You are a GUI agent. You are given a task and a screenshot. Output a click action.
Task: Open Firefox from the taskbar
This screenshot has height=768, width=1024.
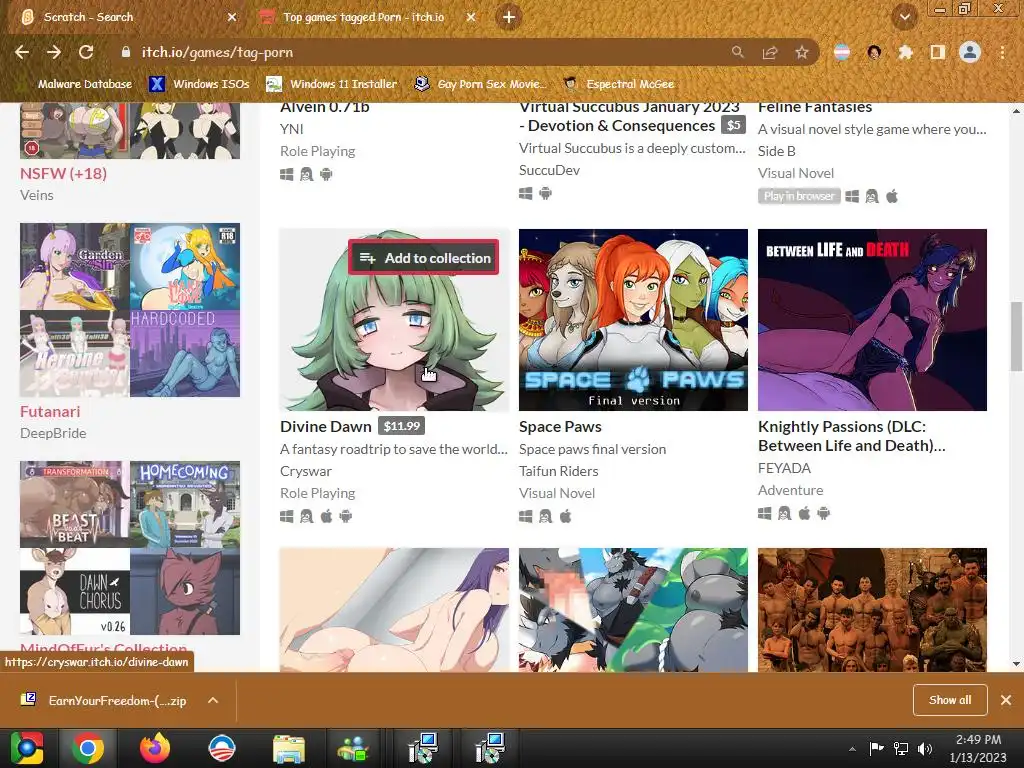pos(155,748)
